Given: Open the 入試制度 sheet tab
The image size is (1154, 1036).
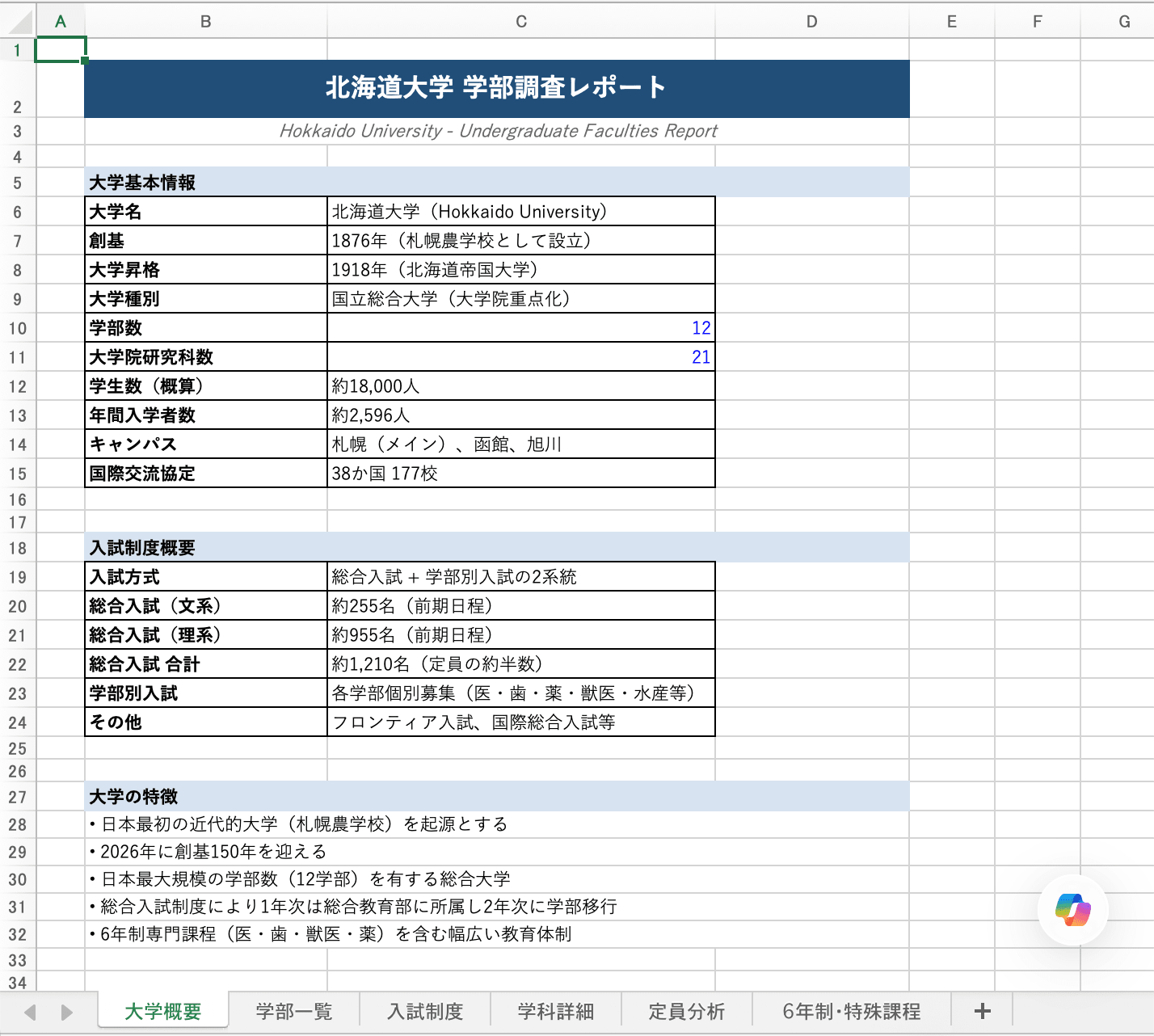Looking at the screenshot, I should (425, 1011).
